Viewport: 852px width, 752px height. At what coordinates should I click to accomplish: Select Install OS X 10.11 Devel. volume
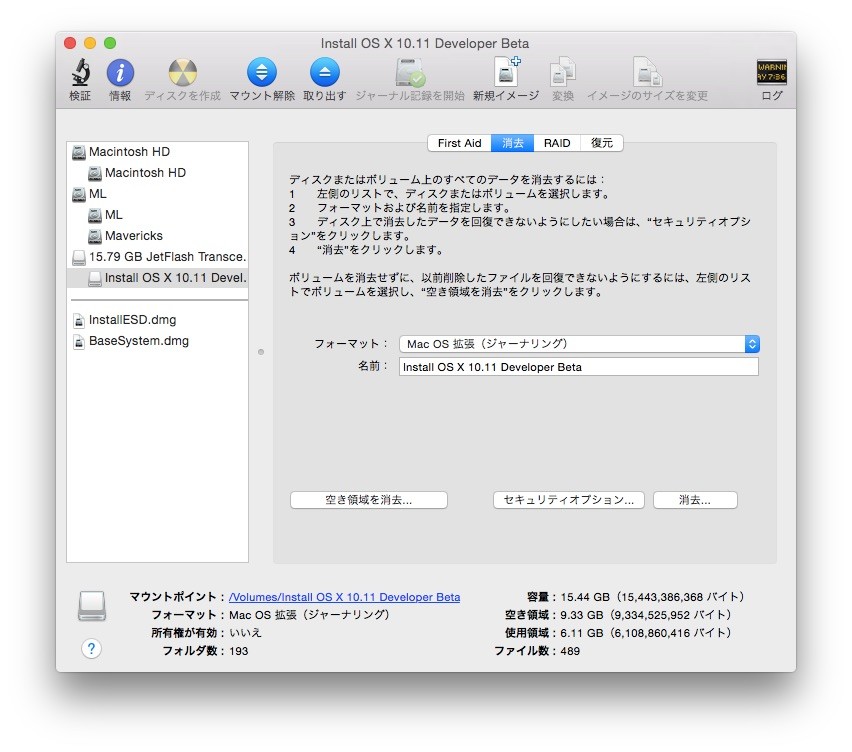tap(158, 278)
